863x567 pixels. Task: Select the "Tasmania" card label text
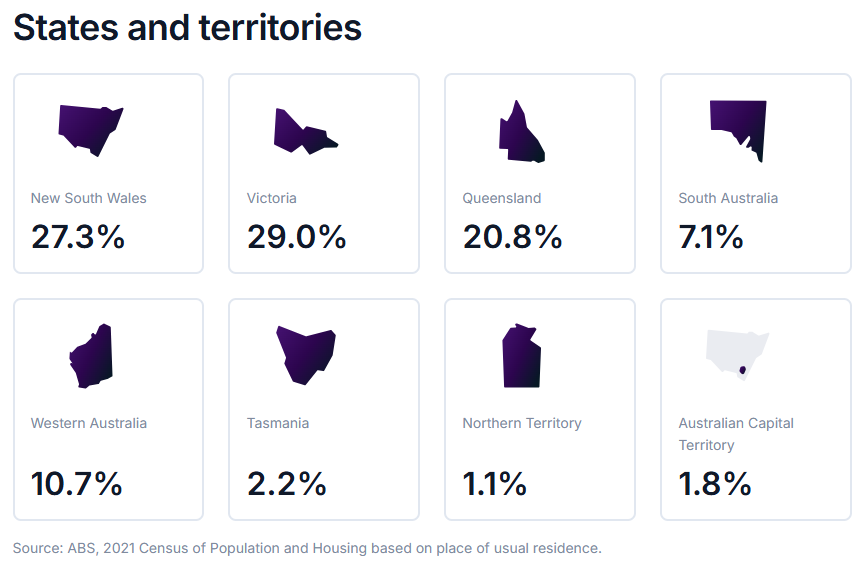coord(278,423)
